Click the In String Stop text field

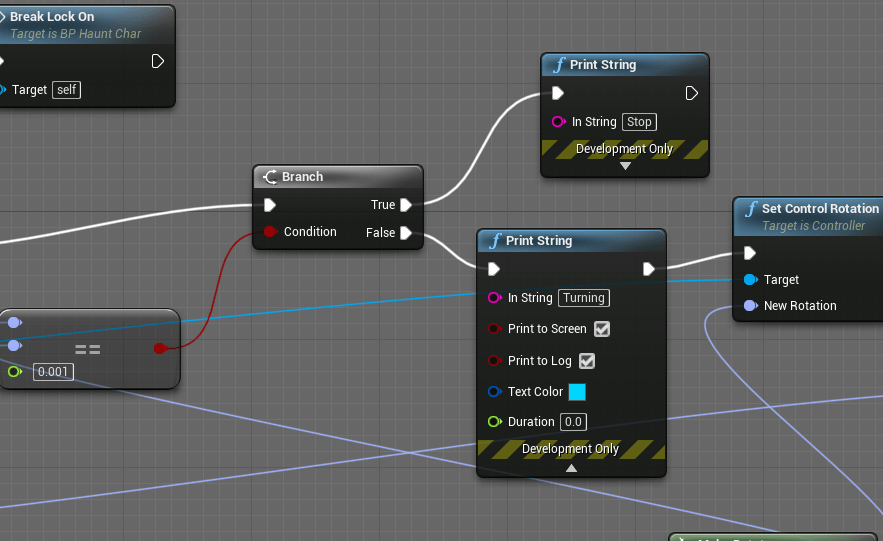point(639,122)
